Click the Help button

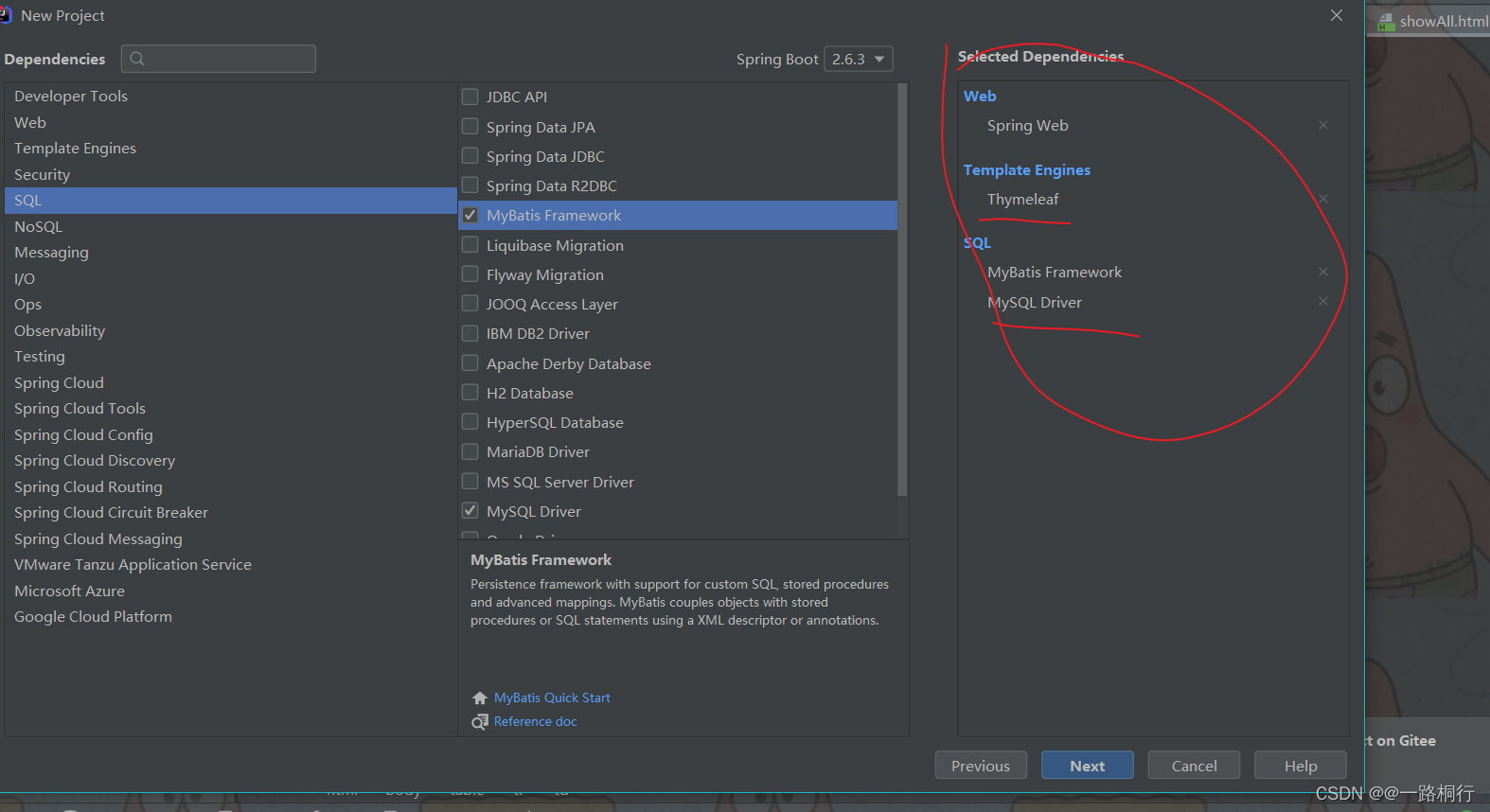coord(1301,766)
